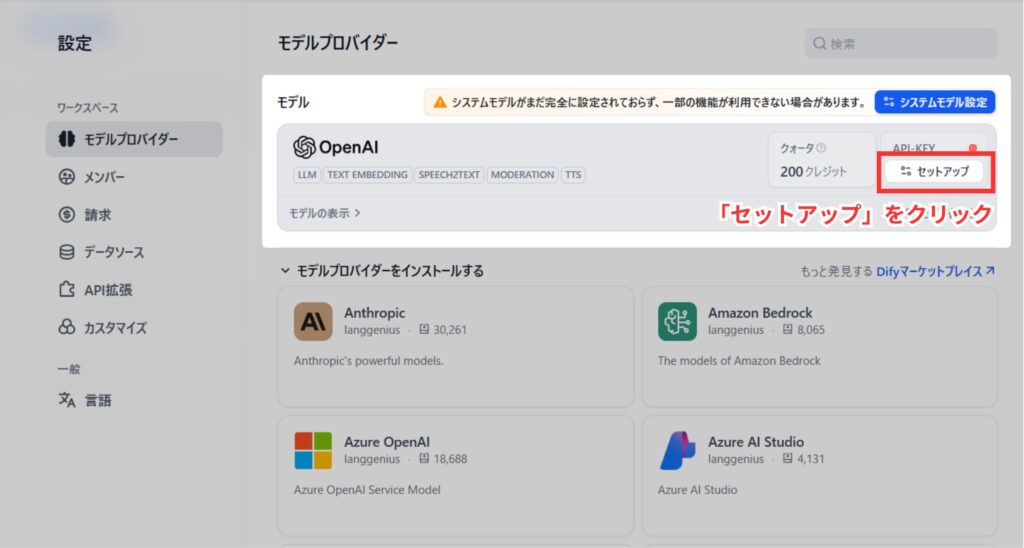Open the 請求 billing section
This screenshot has height=548, width=1024.
(x=85, y=214)
